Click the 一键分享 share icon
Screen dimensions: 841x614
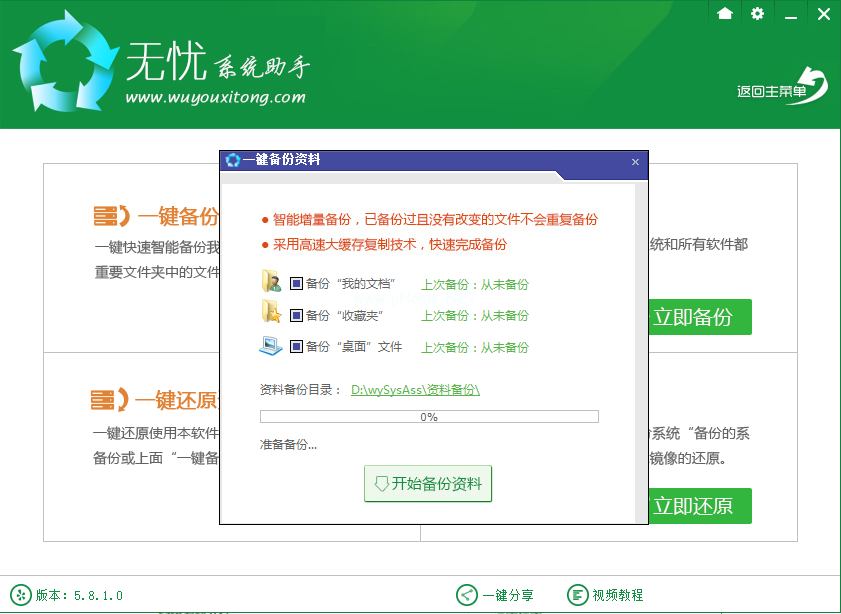466,593
